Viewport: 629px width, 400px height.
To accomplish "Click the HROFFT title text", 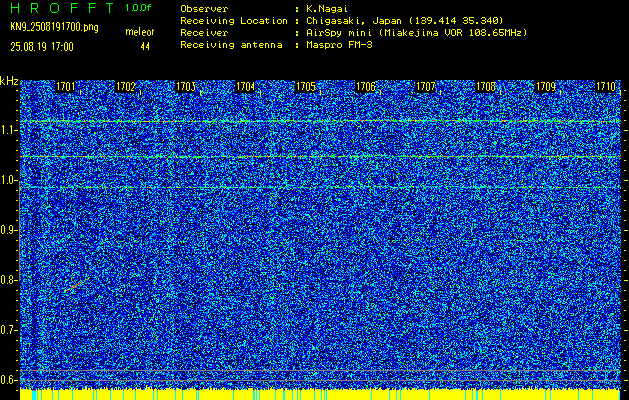I will (x=62, y=8).
